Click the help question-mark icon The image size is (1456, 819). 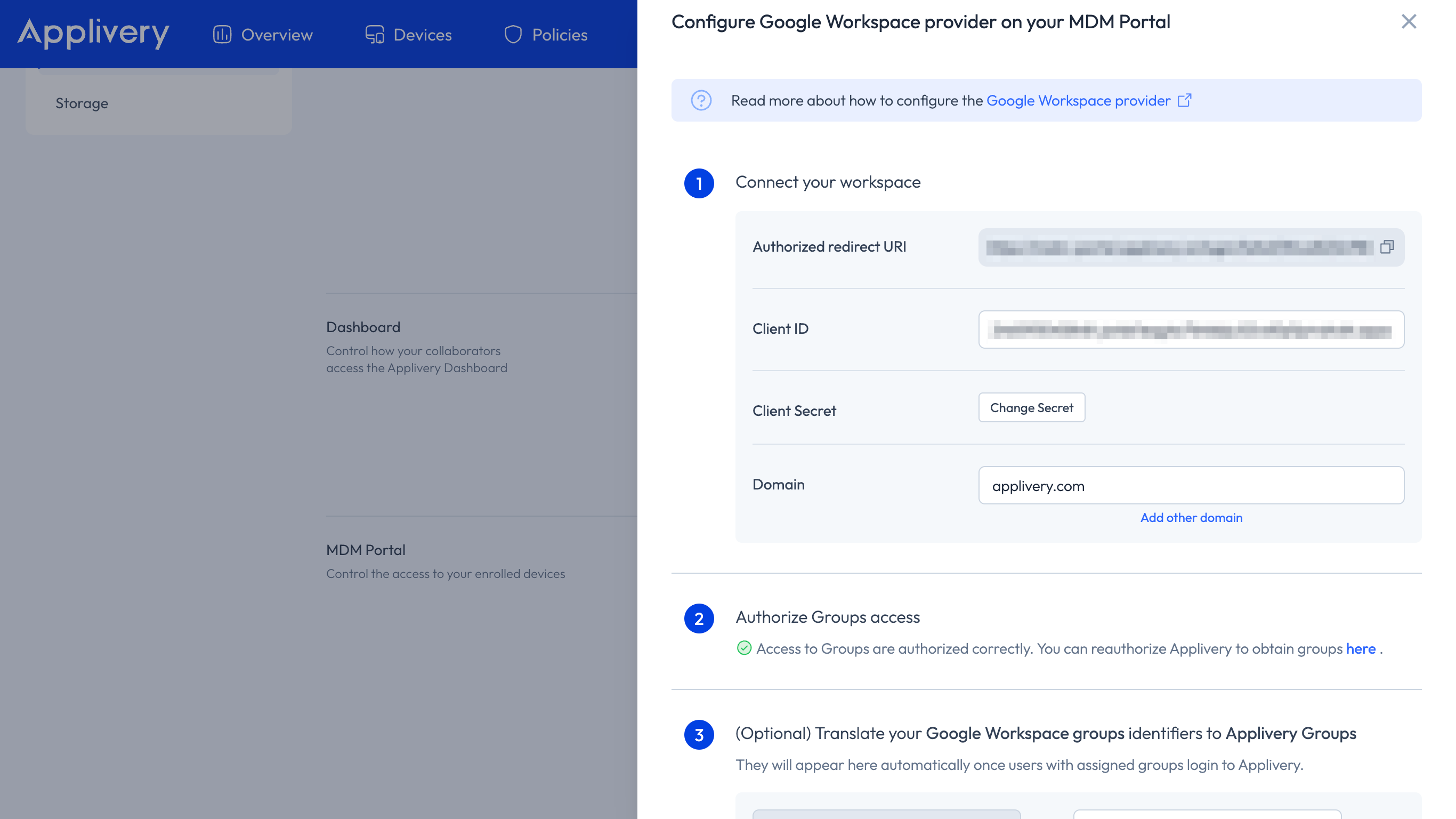701,100
